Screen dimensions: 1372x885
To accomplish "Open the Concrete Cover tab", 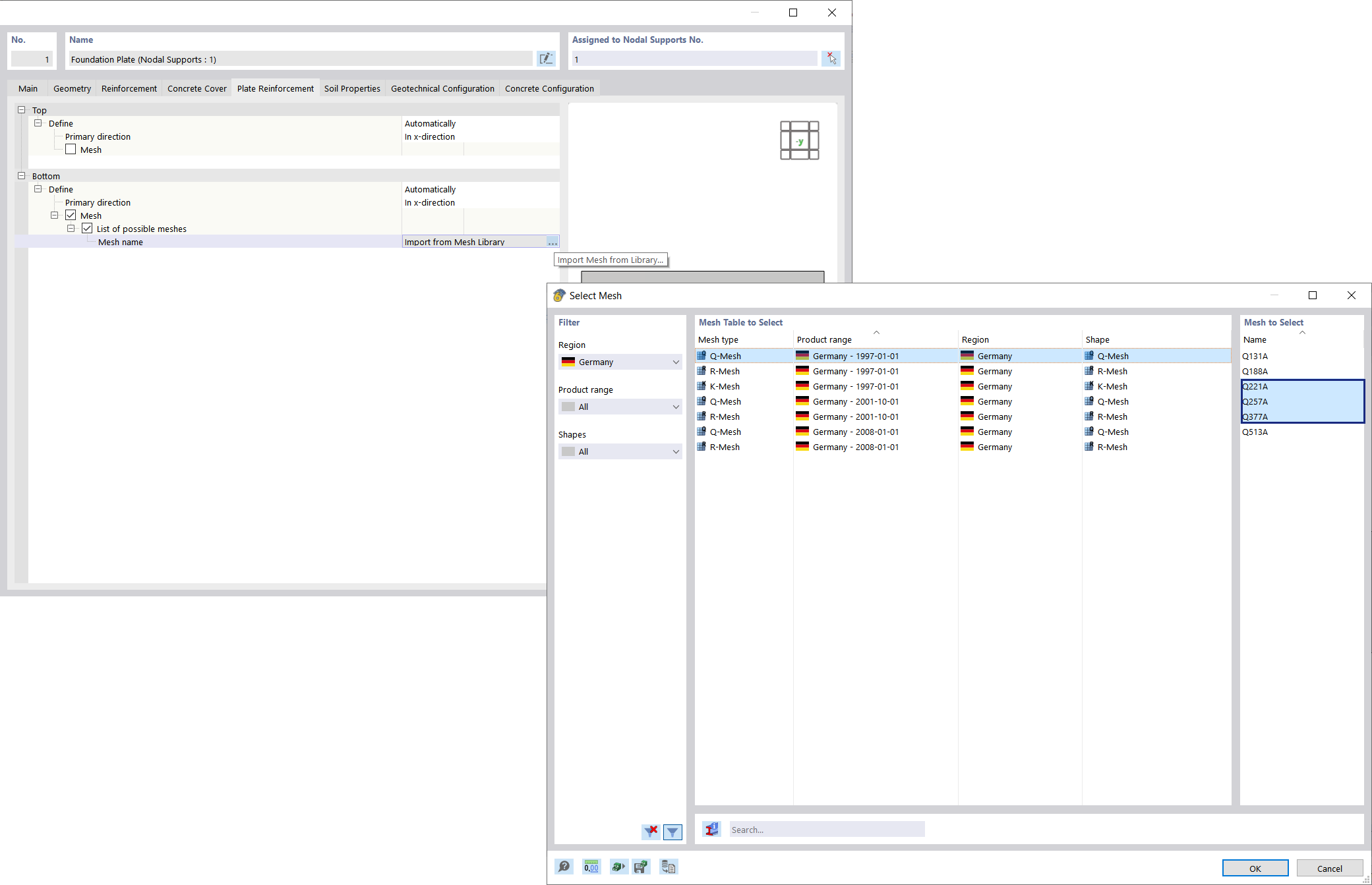I will [x=196, y=88].
